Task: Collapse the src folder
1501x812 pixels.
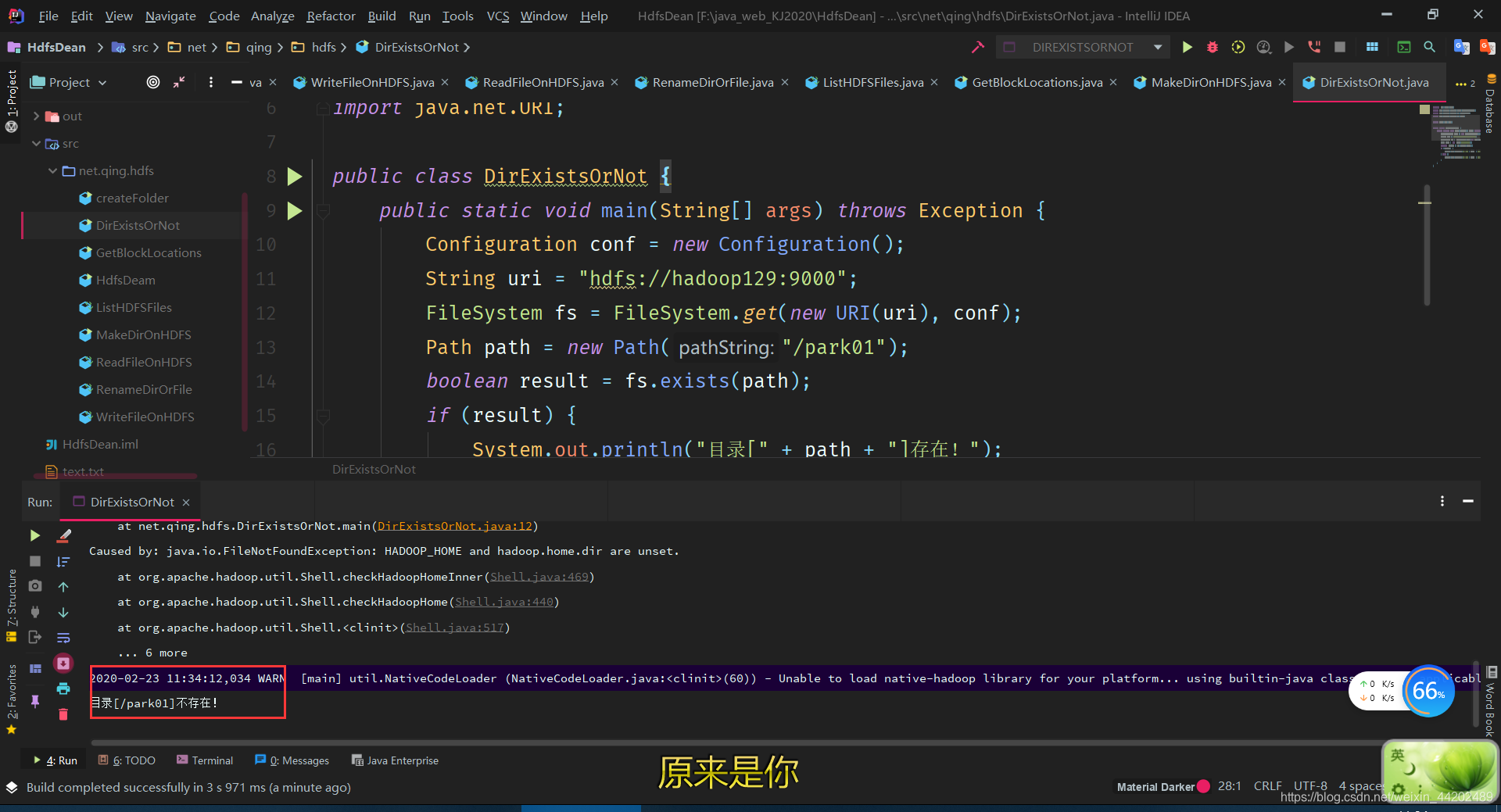Action: click(x=36, y=143)
